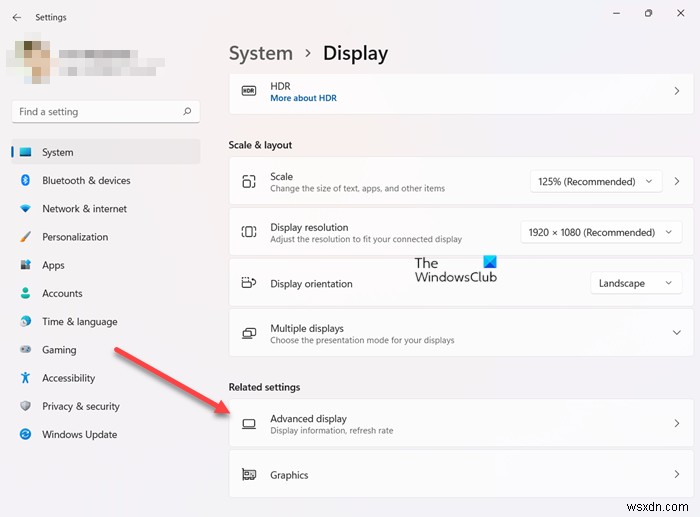Click the Multiple displays icon
The width and height of the screenshot is (700, 517).
249,333
